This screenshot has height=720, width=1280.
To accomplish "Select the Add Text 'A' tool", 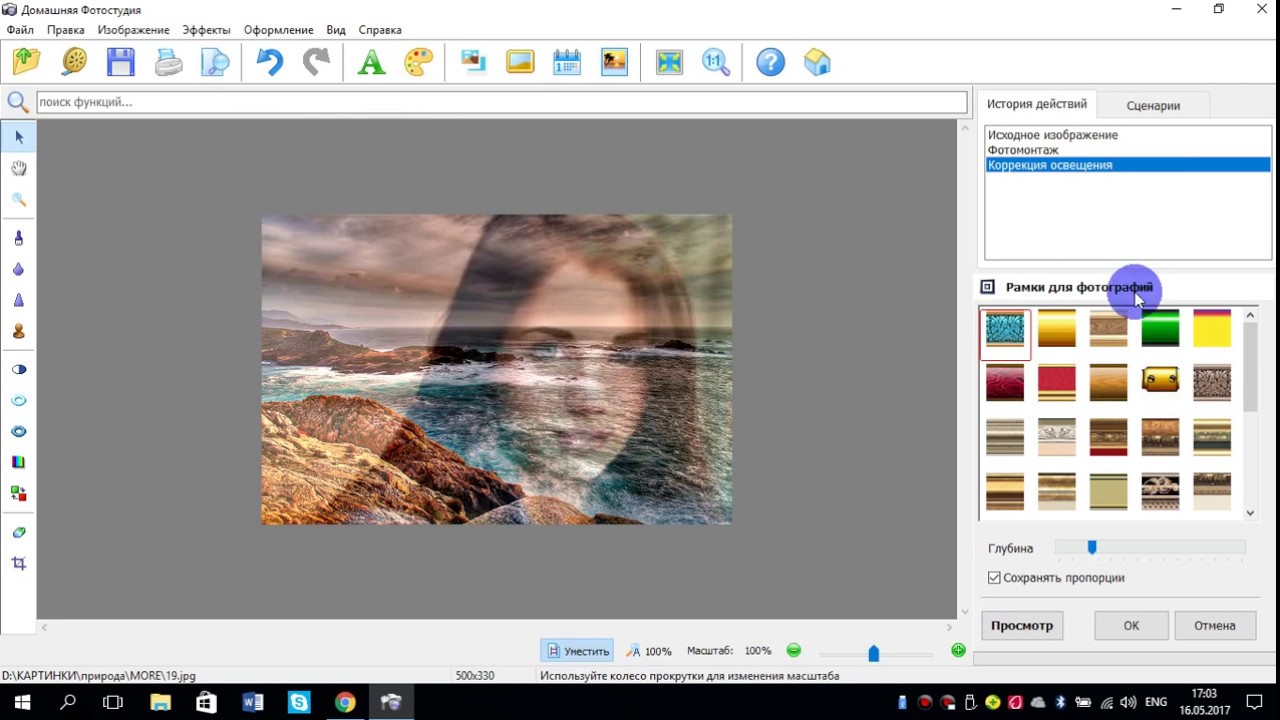I will [x=371, y=62].
